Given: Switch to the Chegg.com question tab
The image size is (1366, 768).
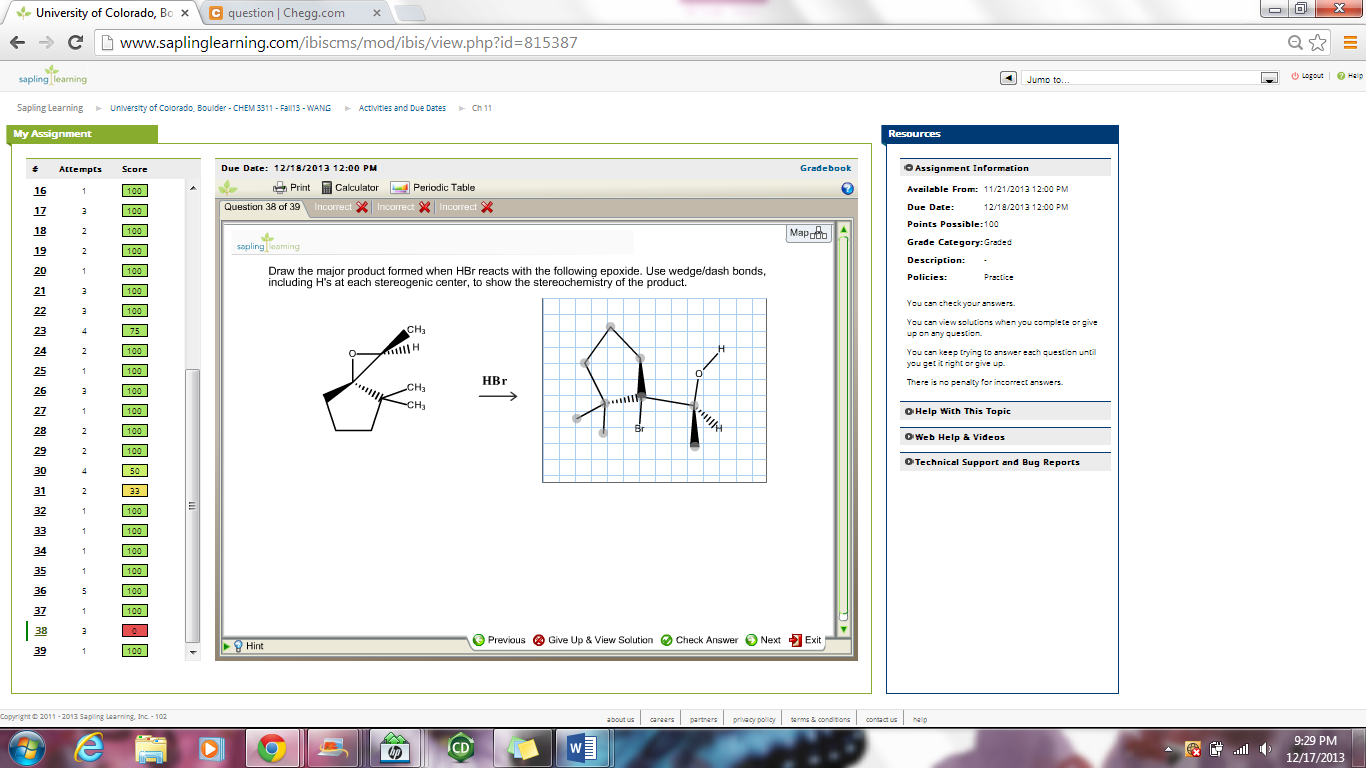Looking at the screenshot, I should coord(295,13).
